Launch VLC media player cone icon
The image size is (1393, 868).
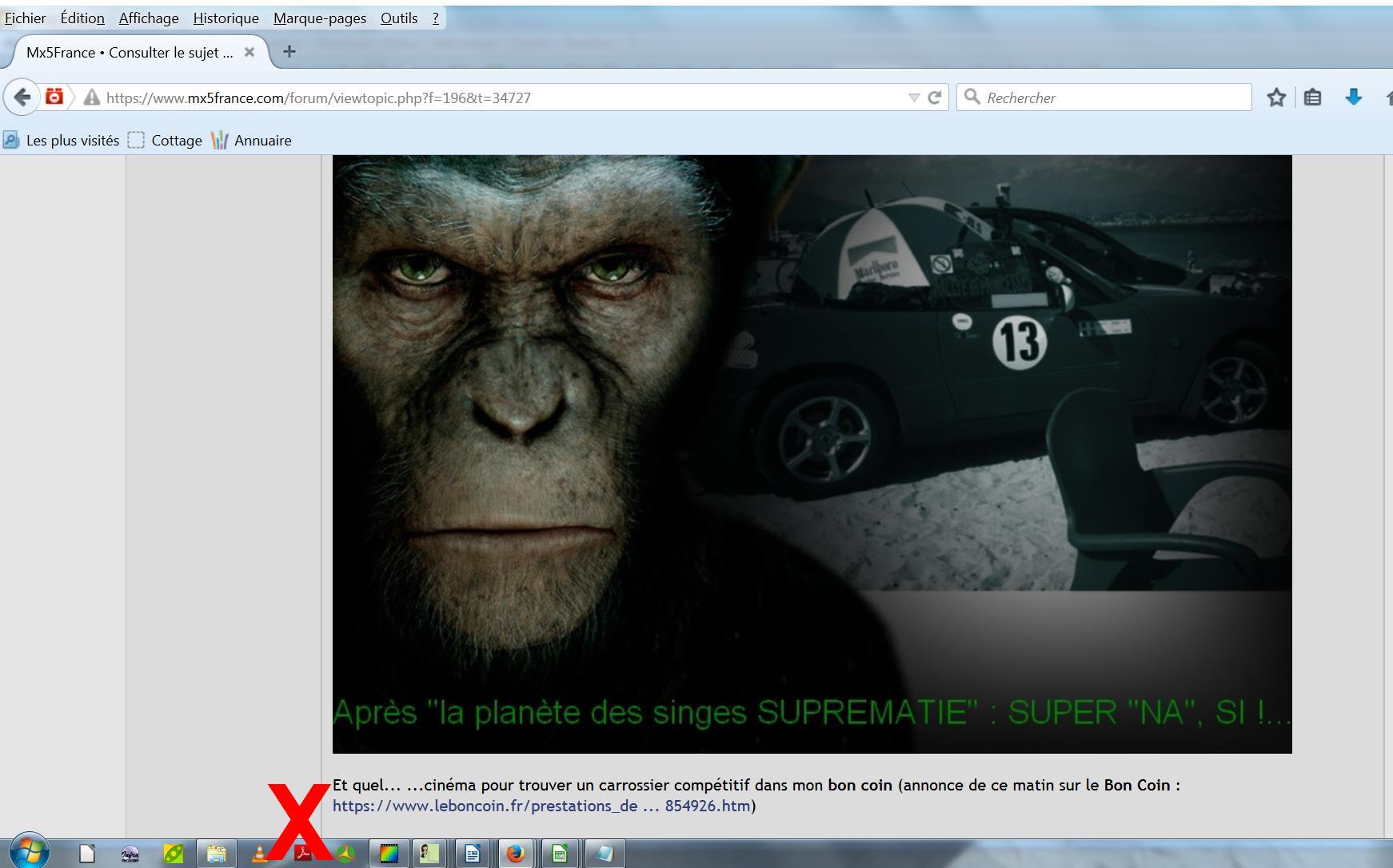pyautogui.click(x=260, y=854)
